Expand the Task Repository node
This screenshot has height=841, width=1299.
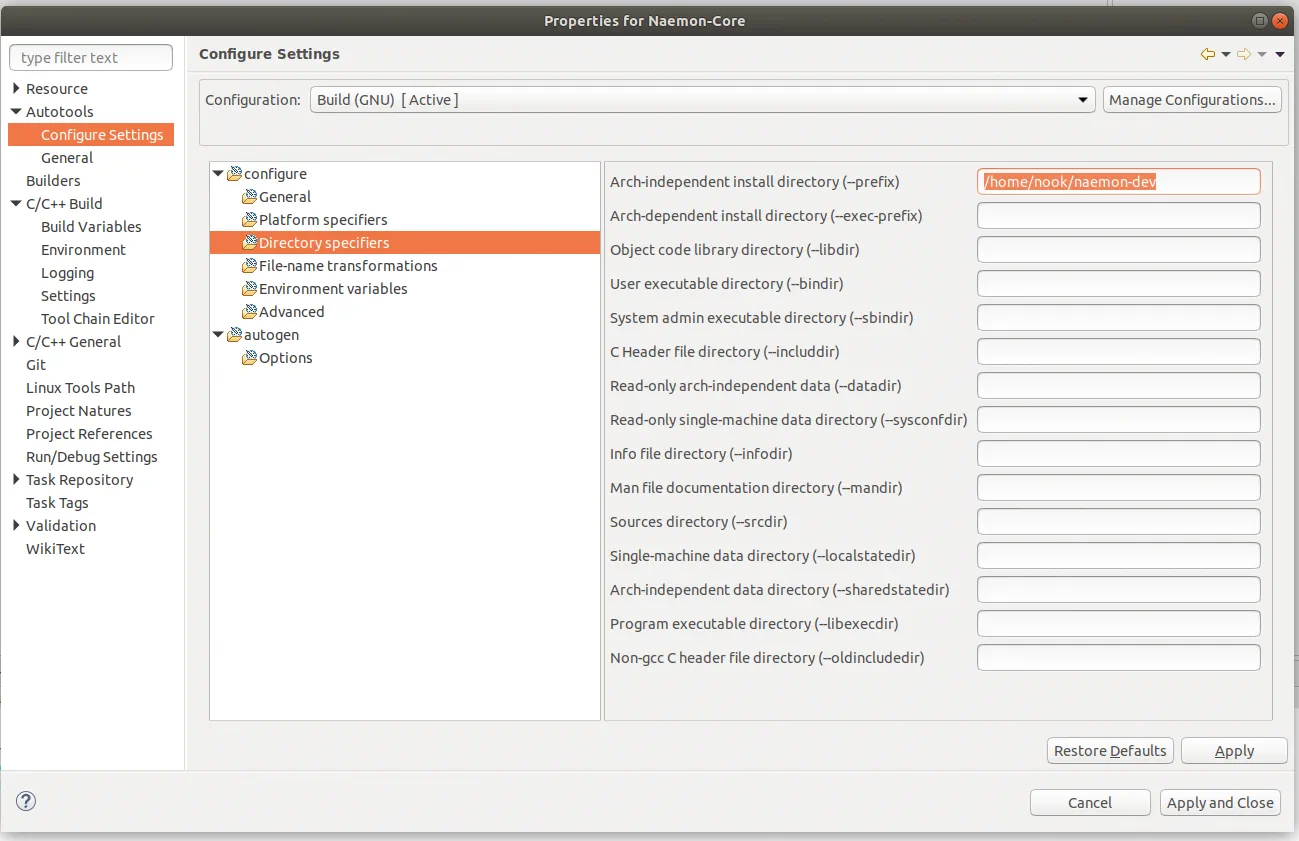[x=16, y=480]
